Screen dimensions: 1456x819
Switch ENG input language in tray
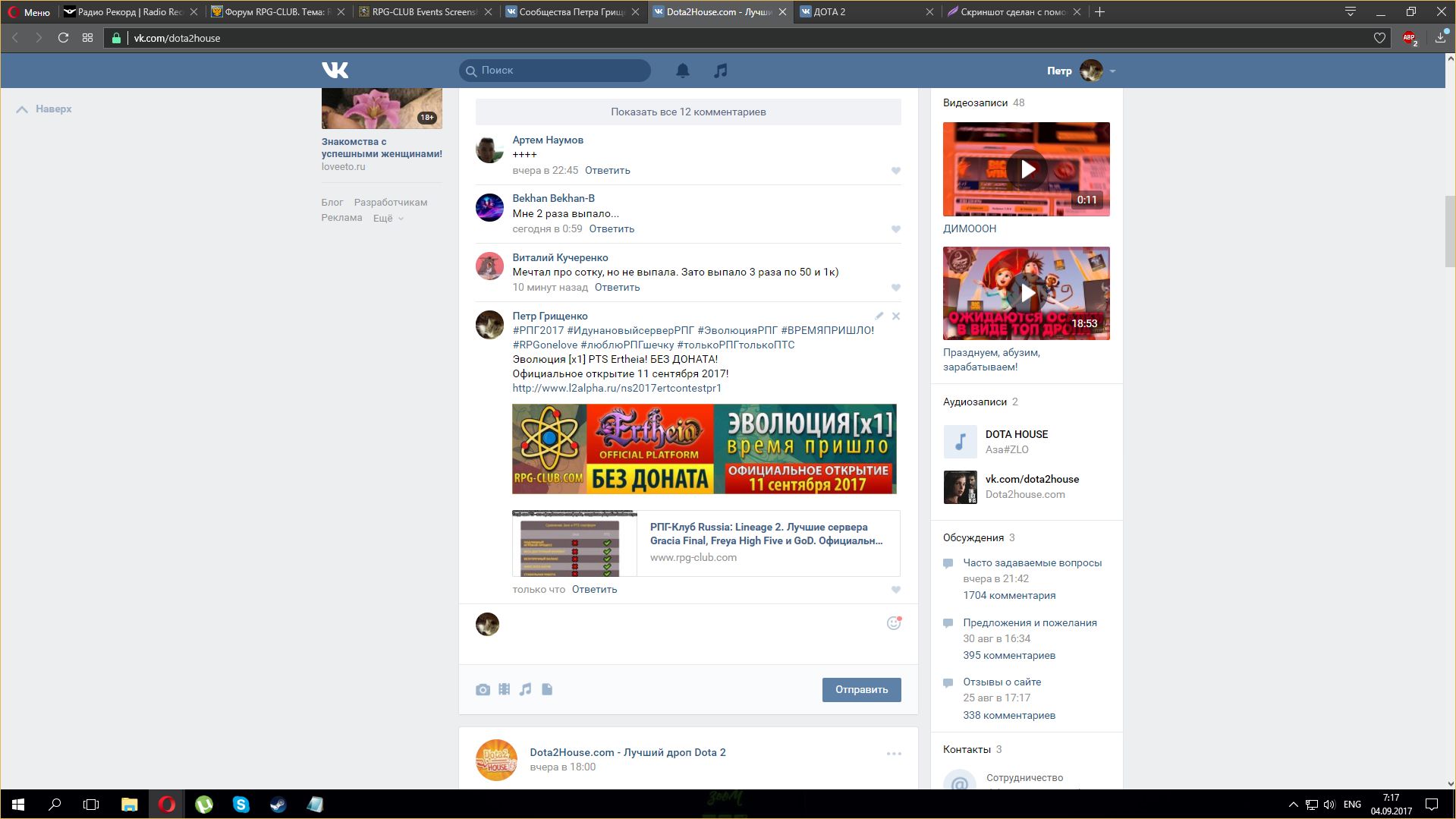(1352, 805)
